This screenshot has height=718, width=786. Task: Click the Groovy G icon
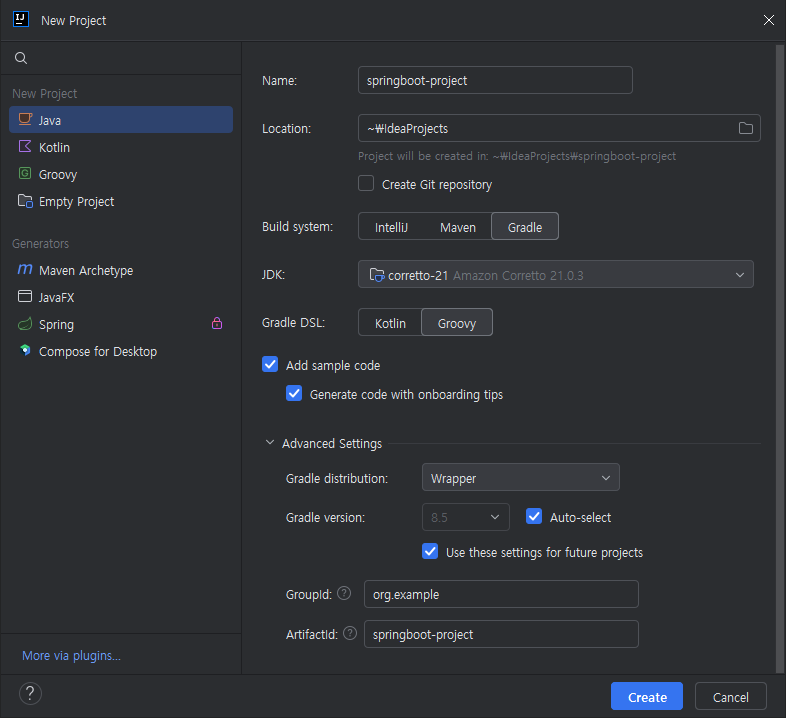pyautogui.click(x=25, y=173)
